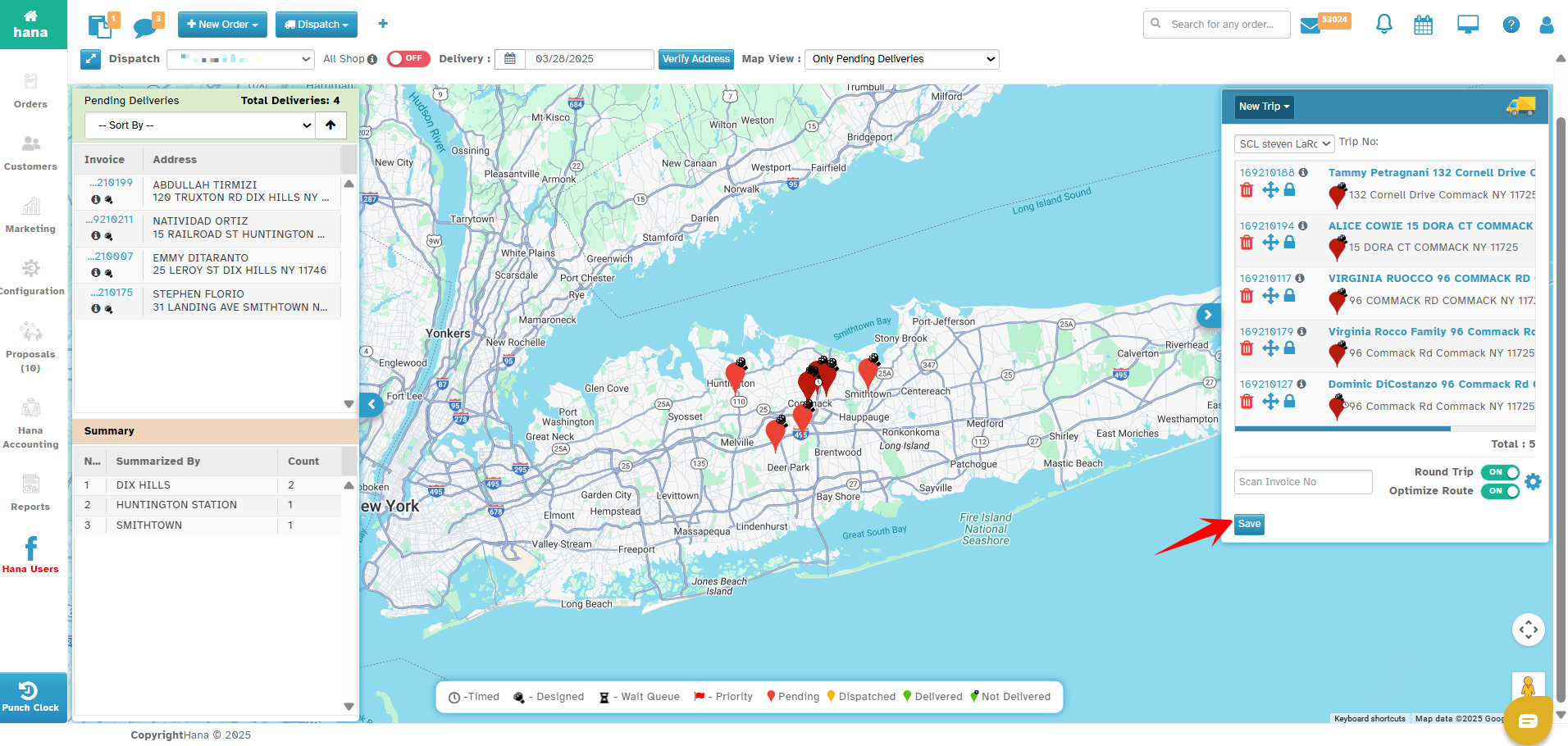This screenshot has width=1568, height=746.
Task: Open the monitor display icon
Action: tap(1468, 25)
